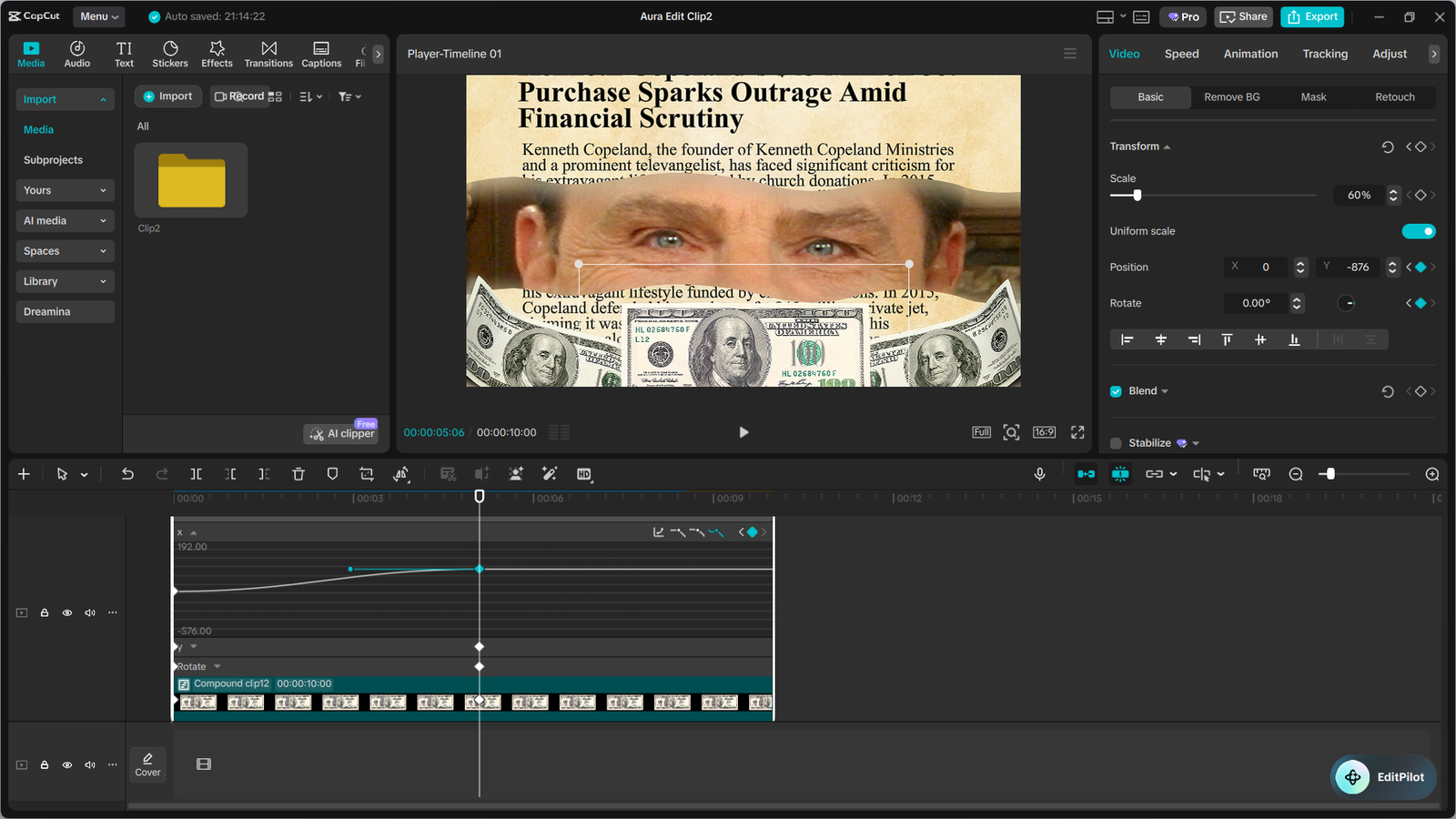Open the Stickers panel
The image size is (1456, 819).
[x=169, y=54]
